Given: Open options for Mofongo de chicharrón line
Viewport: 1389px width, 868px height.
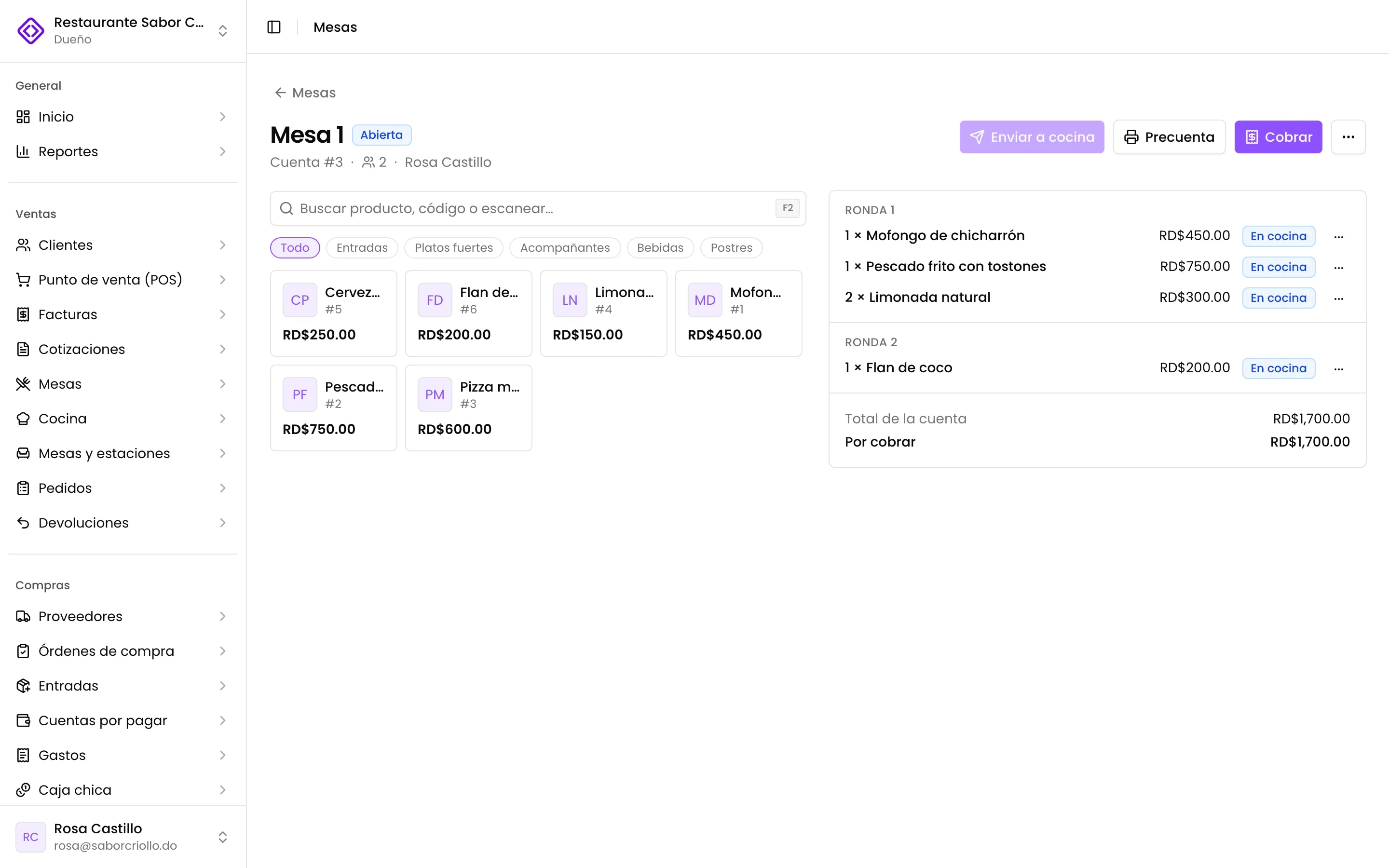Looking at the screenshot, I should coord(1338,236).
